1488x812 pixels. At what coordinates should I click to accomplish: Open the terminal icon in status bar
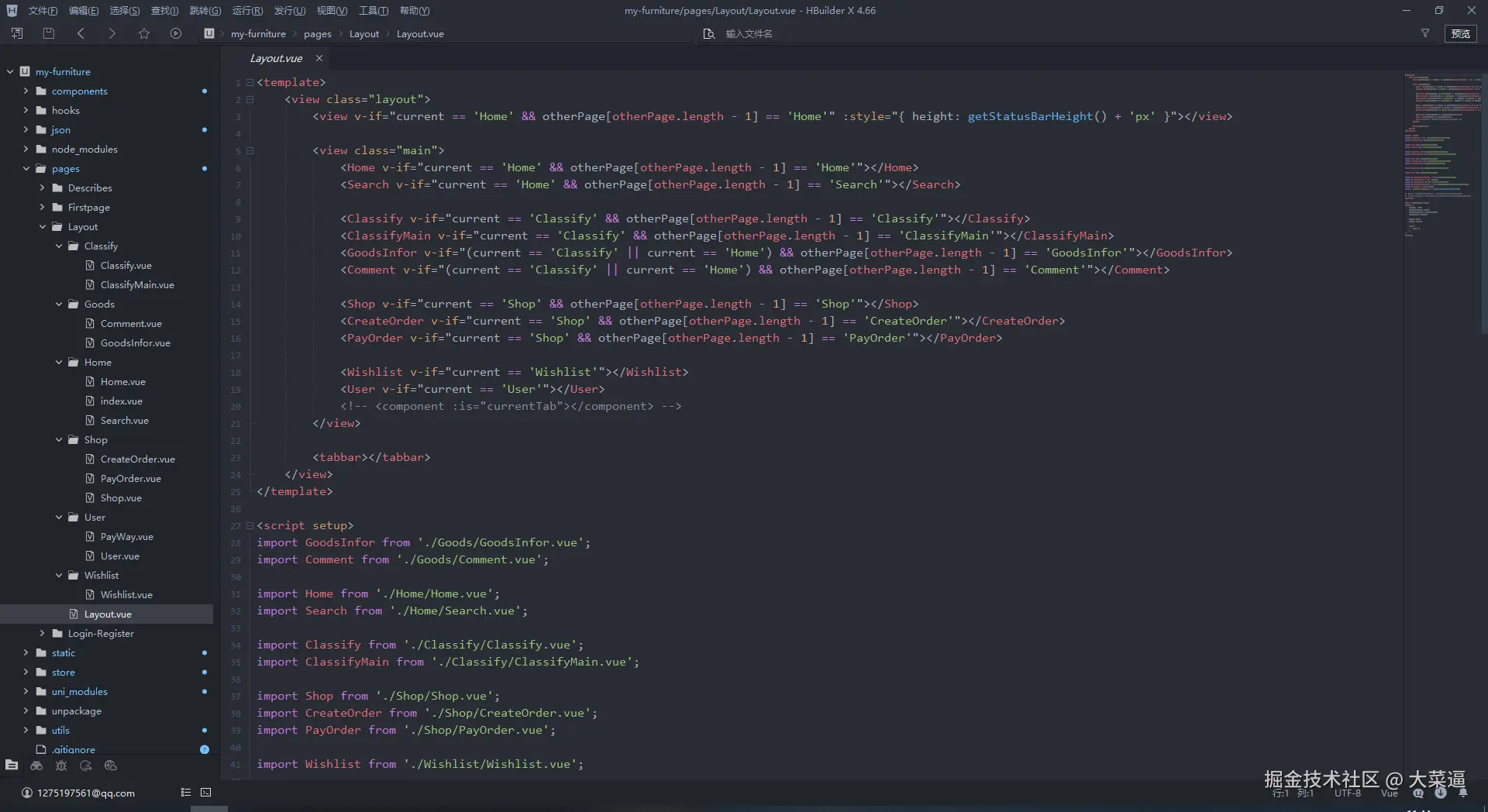205,793
